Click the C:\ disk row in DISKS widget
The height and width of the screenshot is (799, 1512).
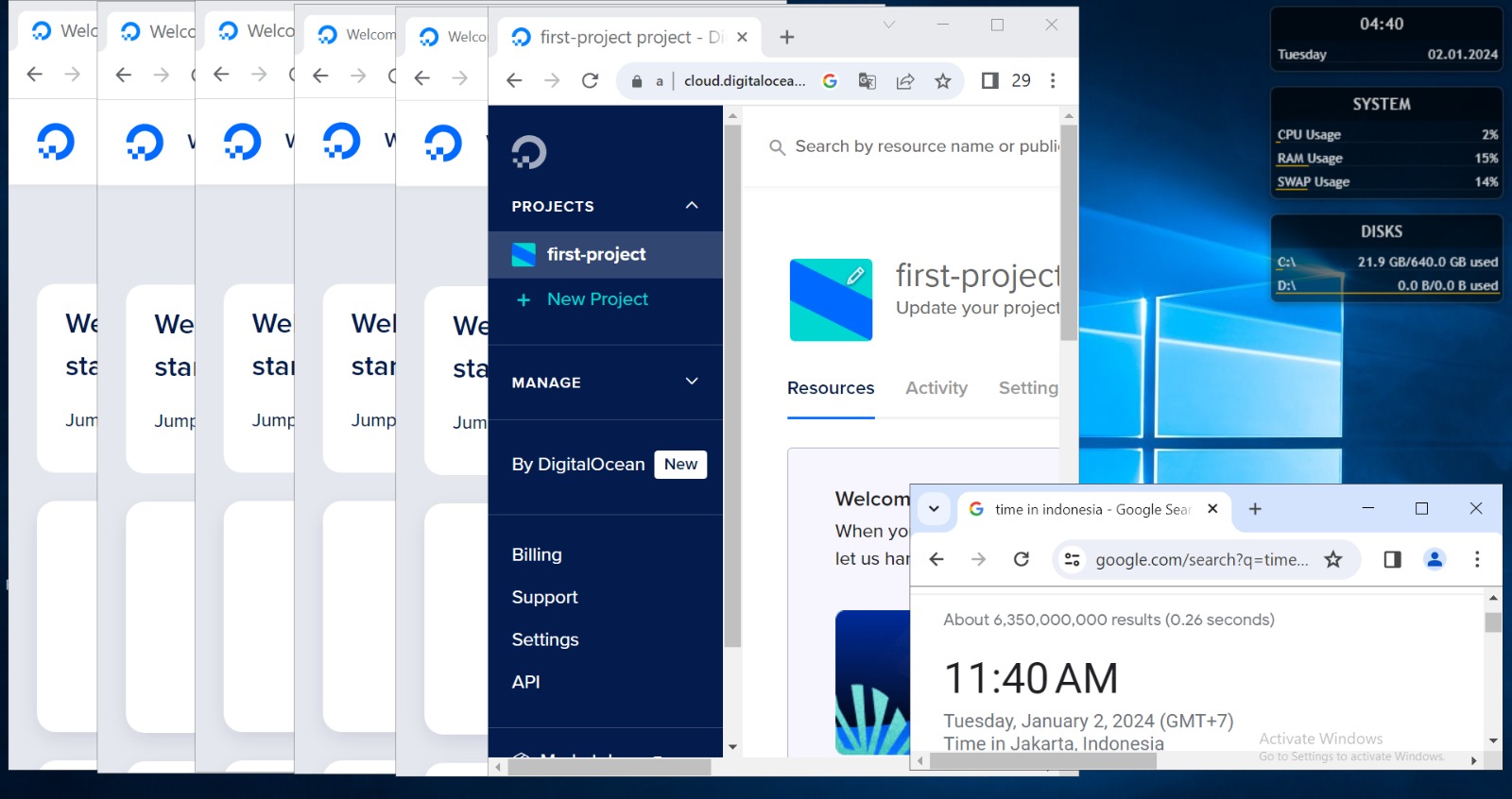[1387, 263]
